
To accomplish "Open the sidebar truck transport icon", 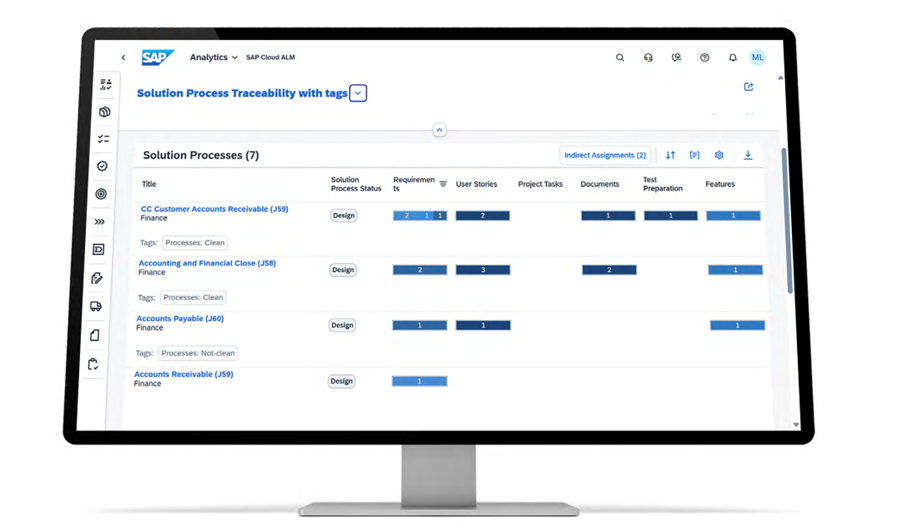I will (96, 306).
